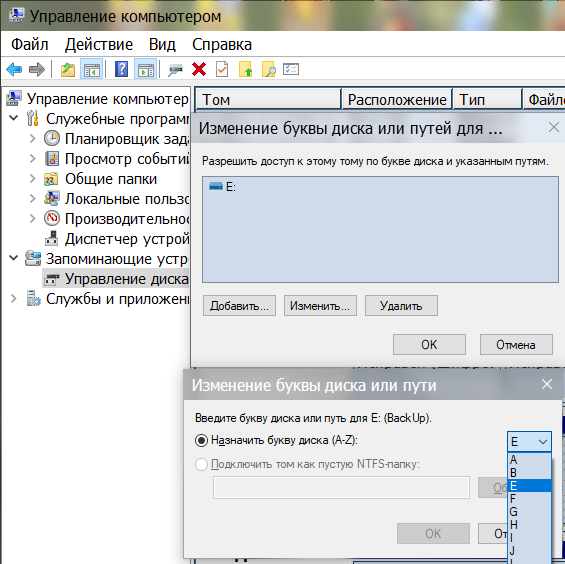565x564 pixels.
Task: Click the checklist settings toolbar icon
Action: [x=291, y=69]
